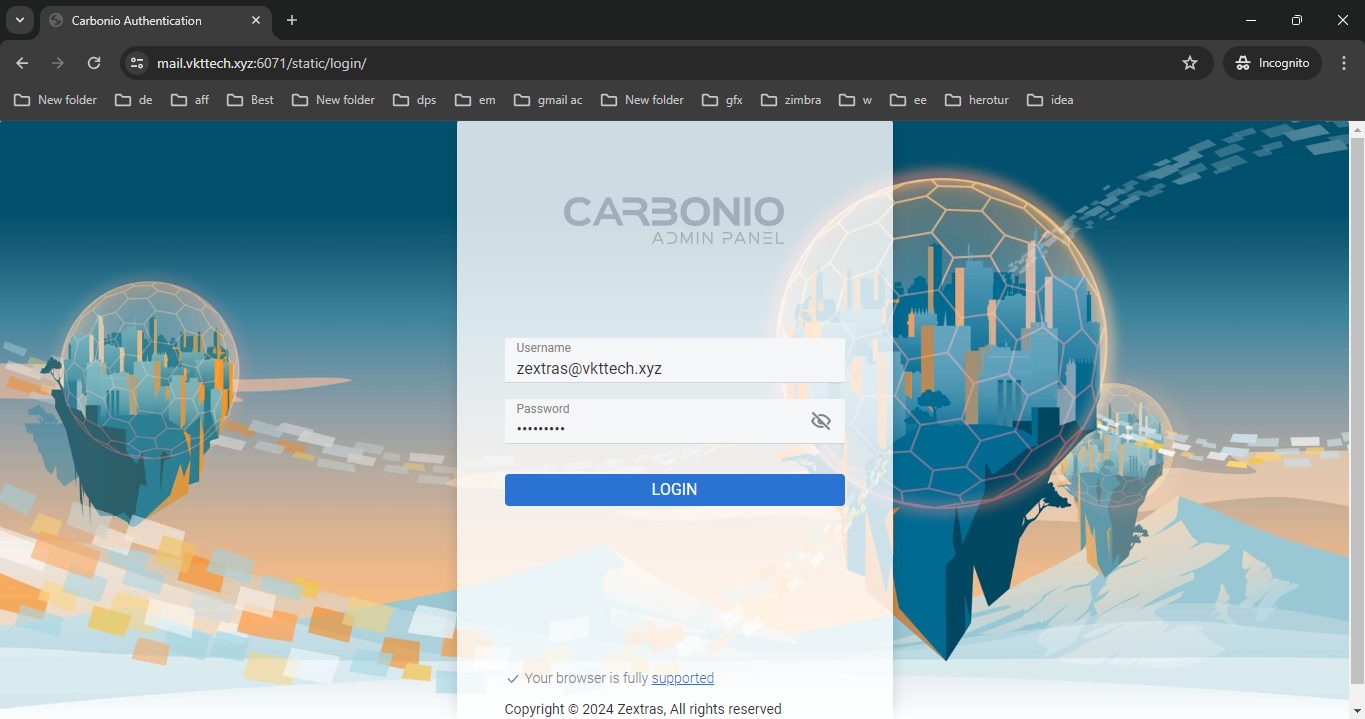Click the site permissions icon in the address bar

[136, 62]
